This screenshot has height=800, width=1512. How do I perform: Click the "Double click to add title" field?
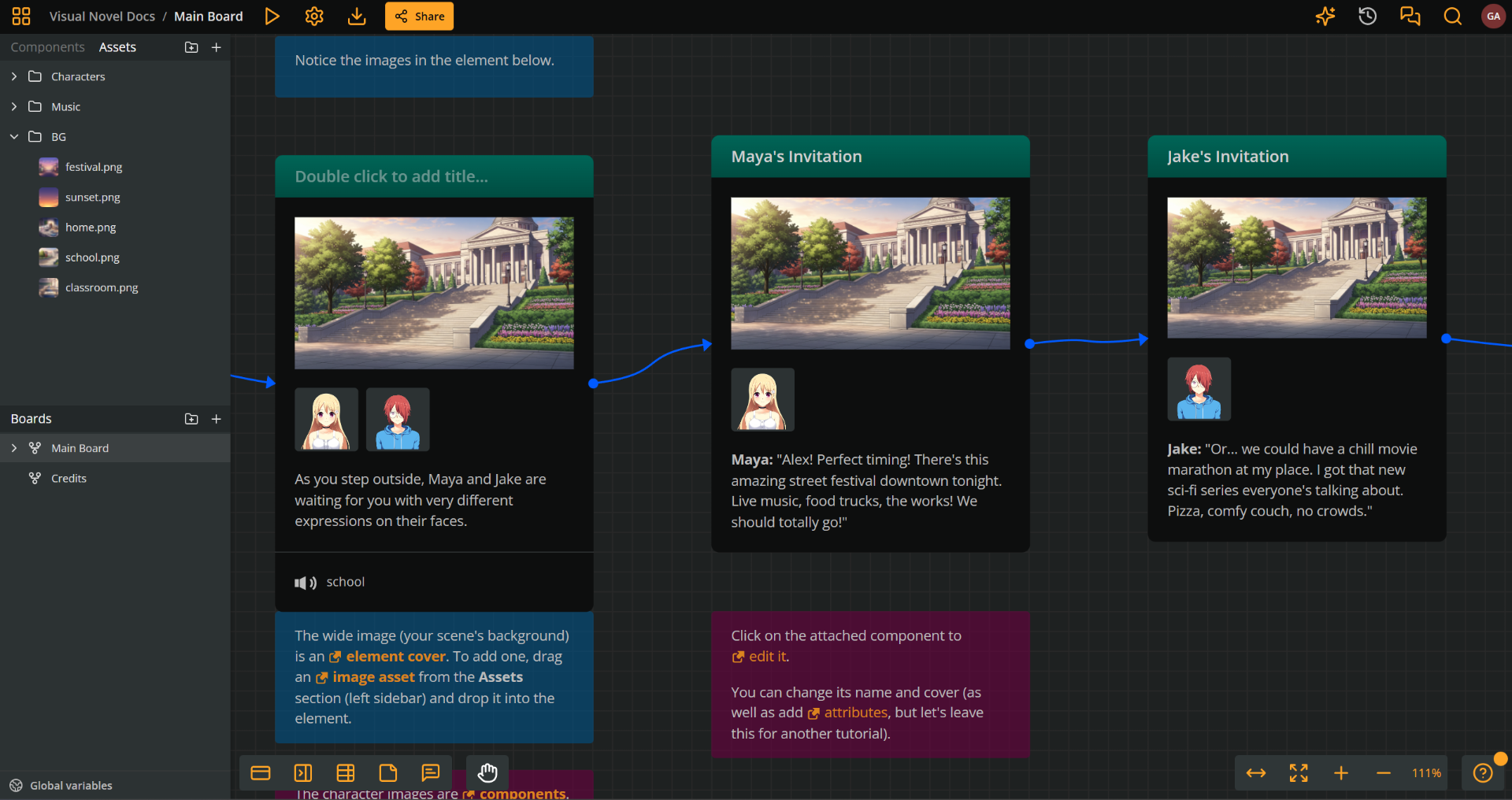click(391, 176)
